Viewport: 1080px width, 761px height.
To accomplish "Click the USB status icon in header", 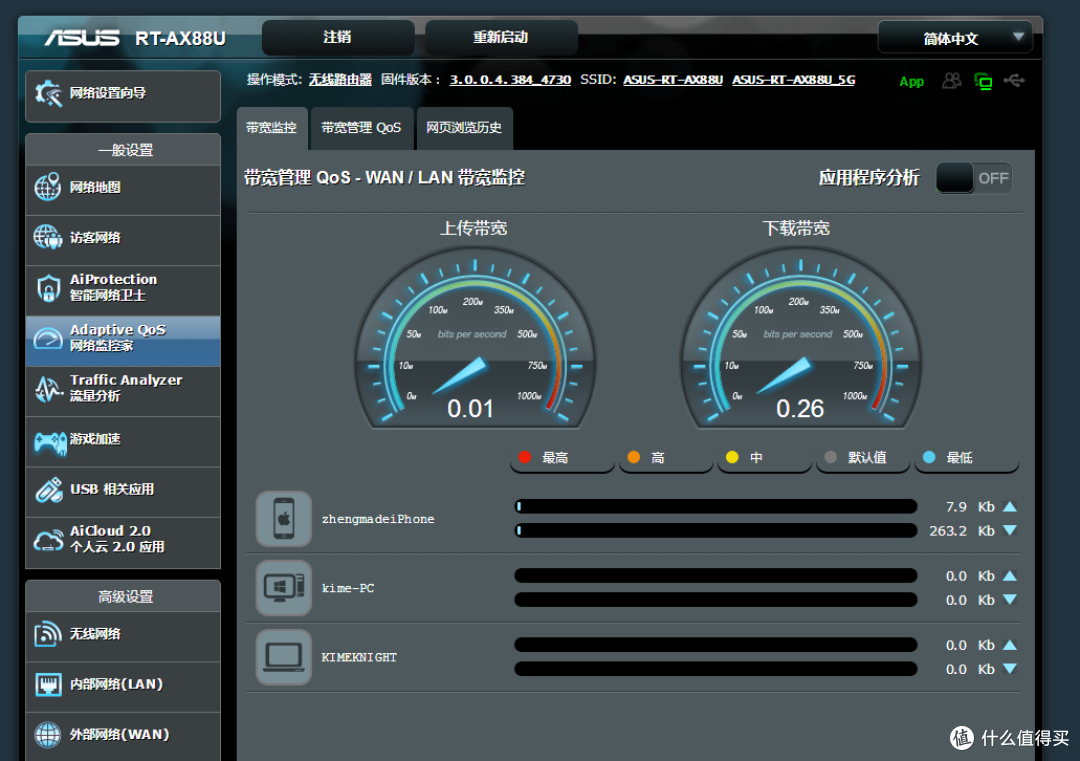I will (1014, 81).
